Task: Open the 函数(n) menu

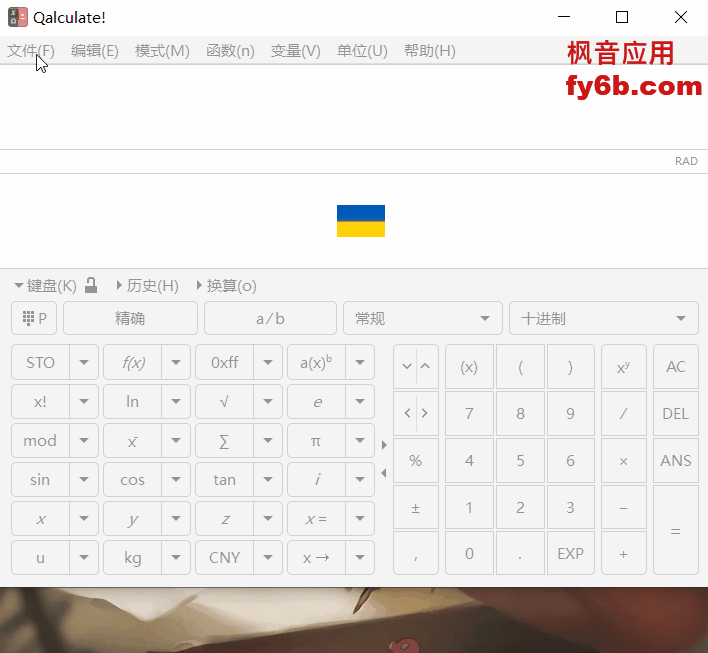Action: point(230,51)
